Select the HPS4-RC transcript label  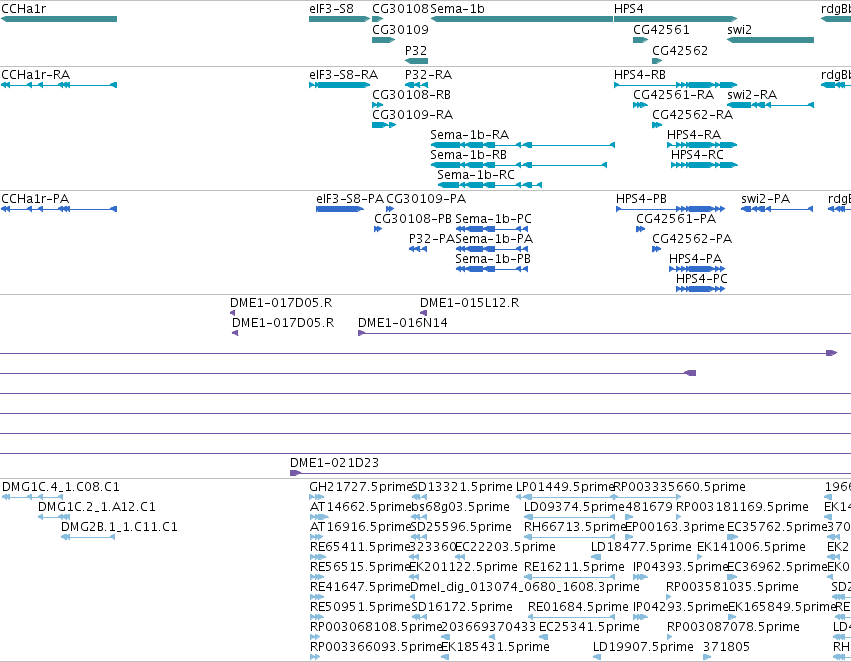click(697, 155)
